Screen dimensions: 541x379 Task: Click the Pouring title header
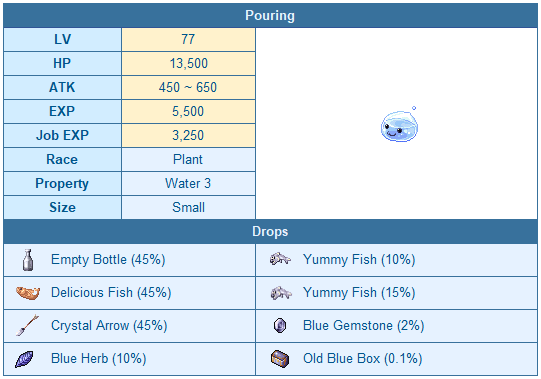[x=270, y=16]
